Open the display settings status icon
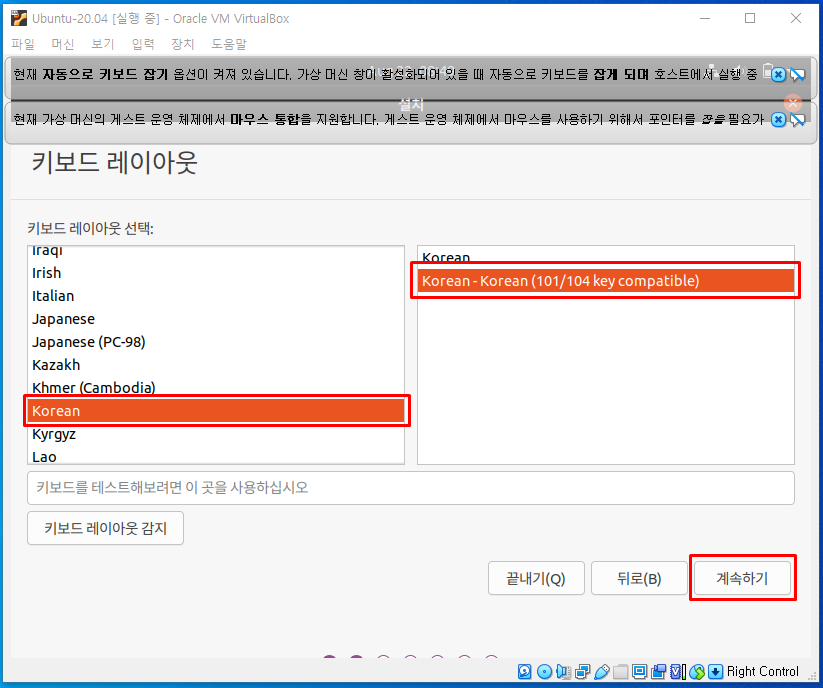Viewport: 823px width, 688px height. [641, 671]
